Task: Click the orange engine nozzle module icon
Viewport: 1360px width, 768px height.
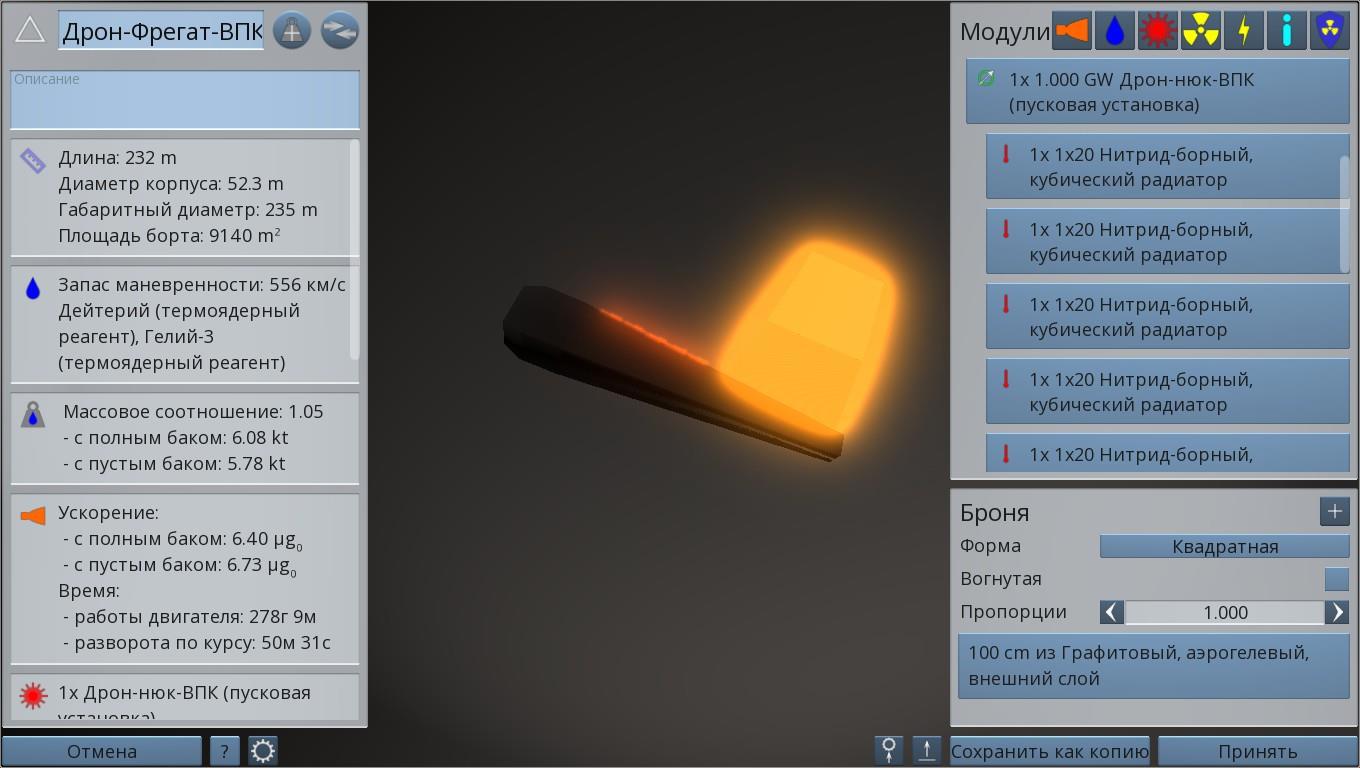Action: click(1071, 31)
